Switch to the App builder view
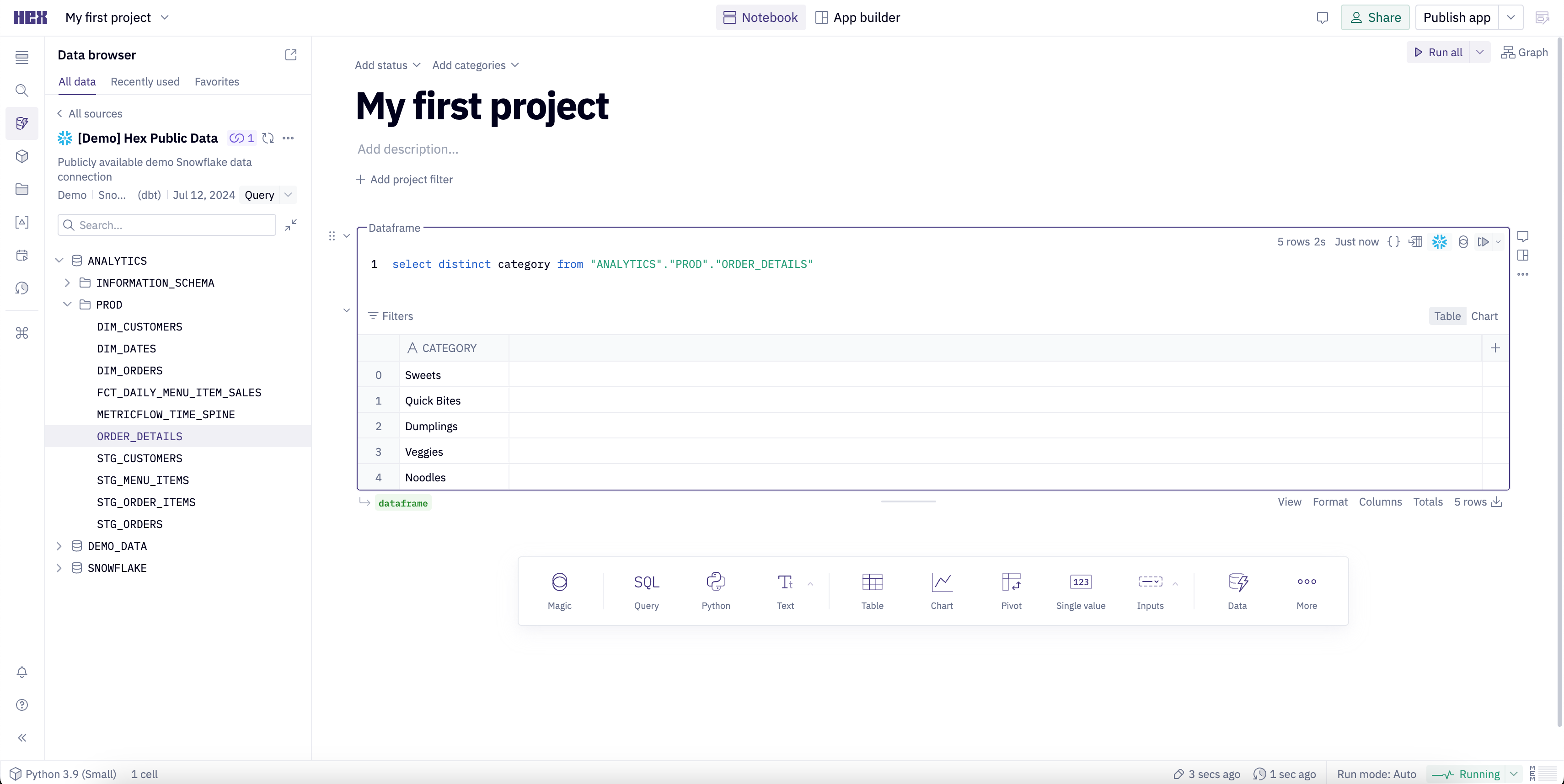This screenshot has height=784, width=1564. 857,17
